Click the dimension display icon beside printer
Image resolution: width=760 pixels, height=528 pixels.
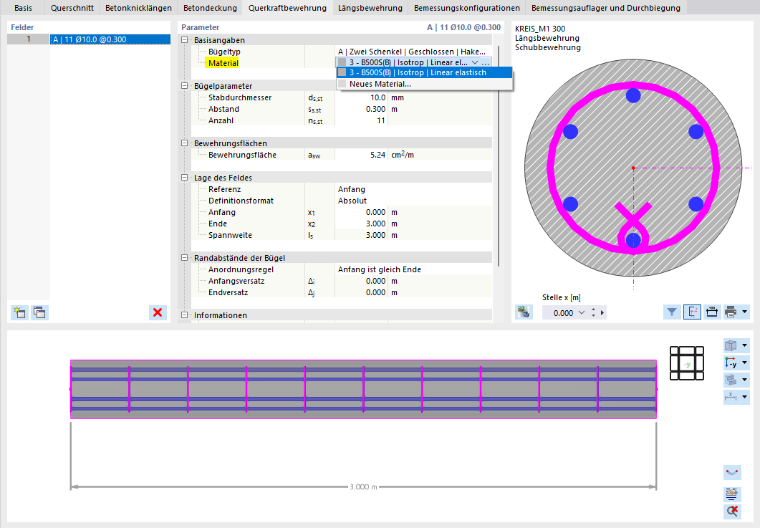tap(712, 312)
